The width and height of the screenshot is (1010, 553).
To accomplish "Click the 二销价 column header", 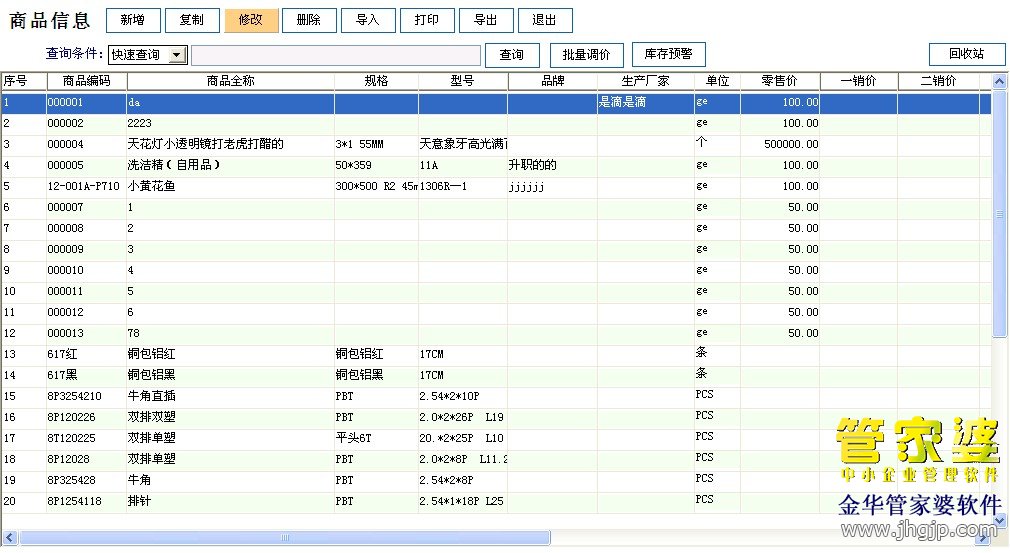I will (x=939, y=81).
